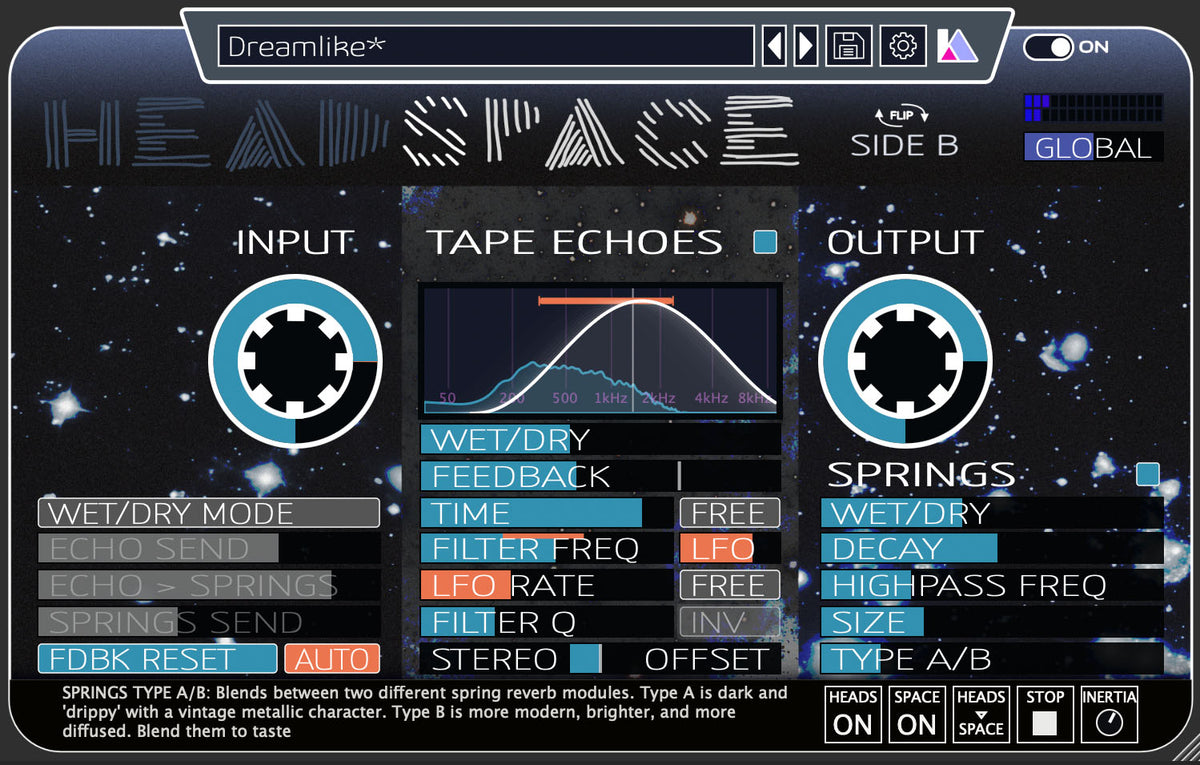Toggle the TIME FREE sync button
The height and width of the screenshot is (765, 1200).
tap(729, 513)
